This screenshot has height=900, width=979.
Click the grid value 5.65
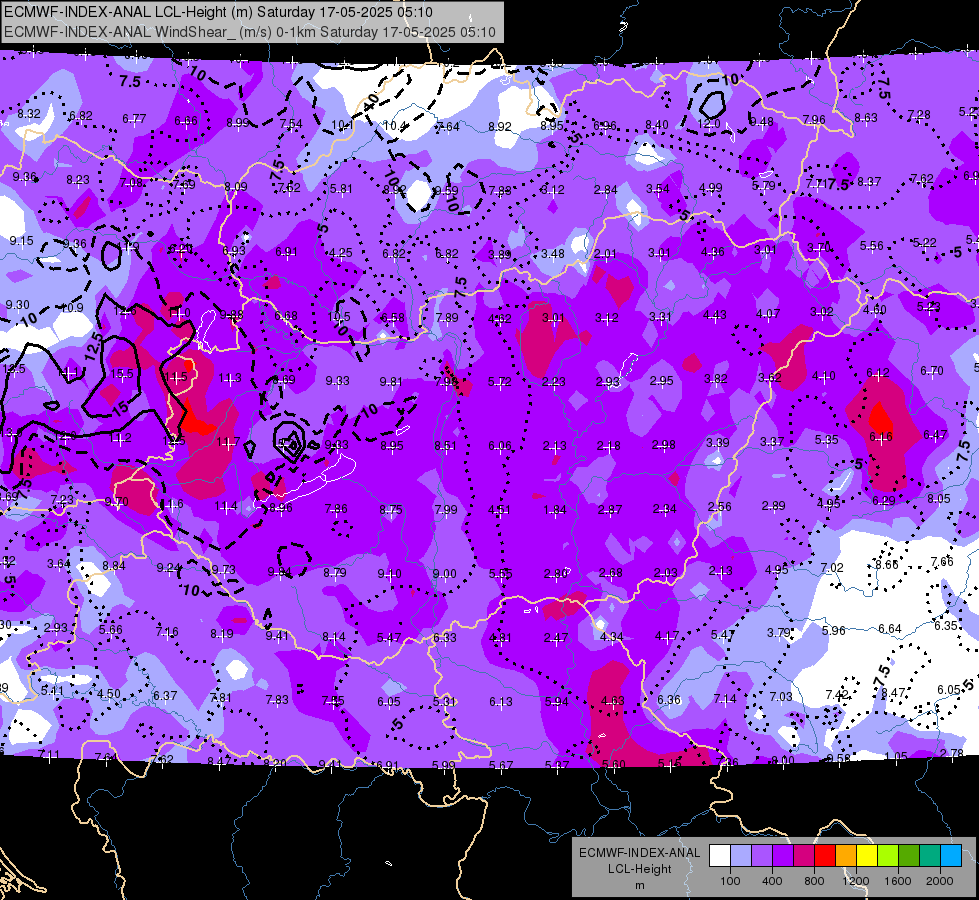[x=500, y=573]
